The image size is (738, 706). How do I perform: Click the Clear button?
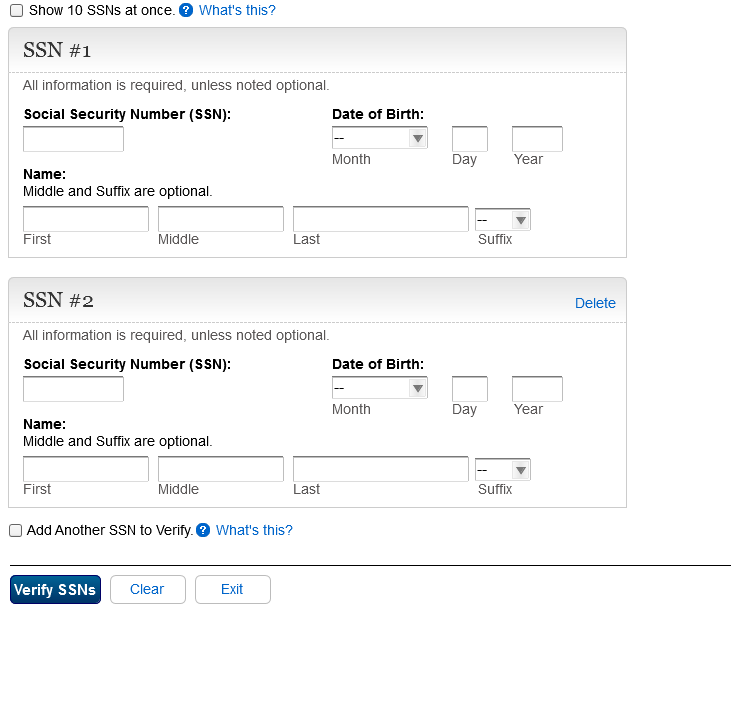147,590
